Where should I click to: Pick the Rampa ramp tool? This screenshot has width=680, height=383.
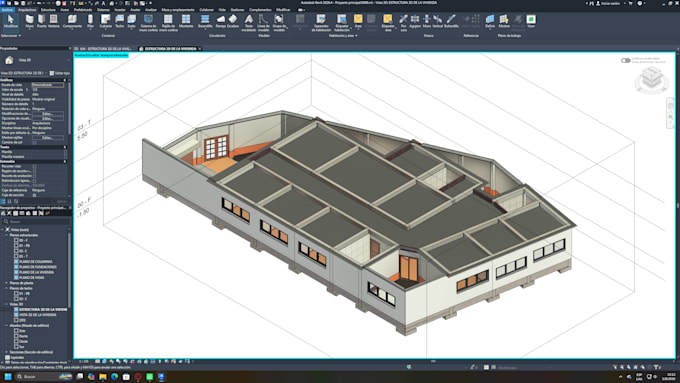click(221, 21)
